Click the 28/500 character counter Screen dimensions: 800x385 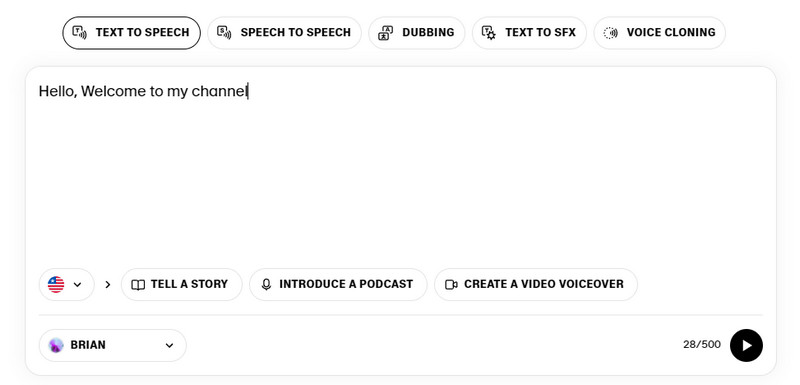pos(702,345)
